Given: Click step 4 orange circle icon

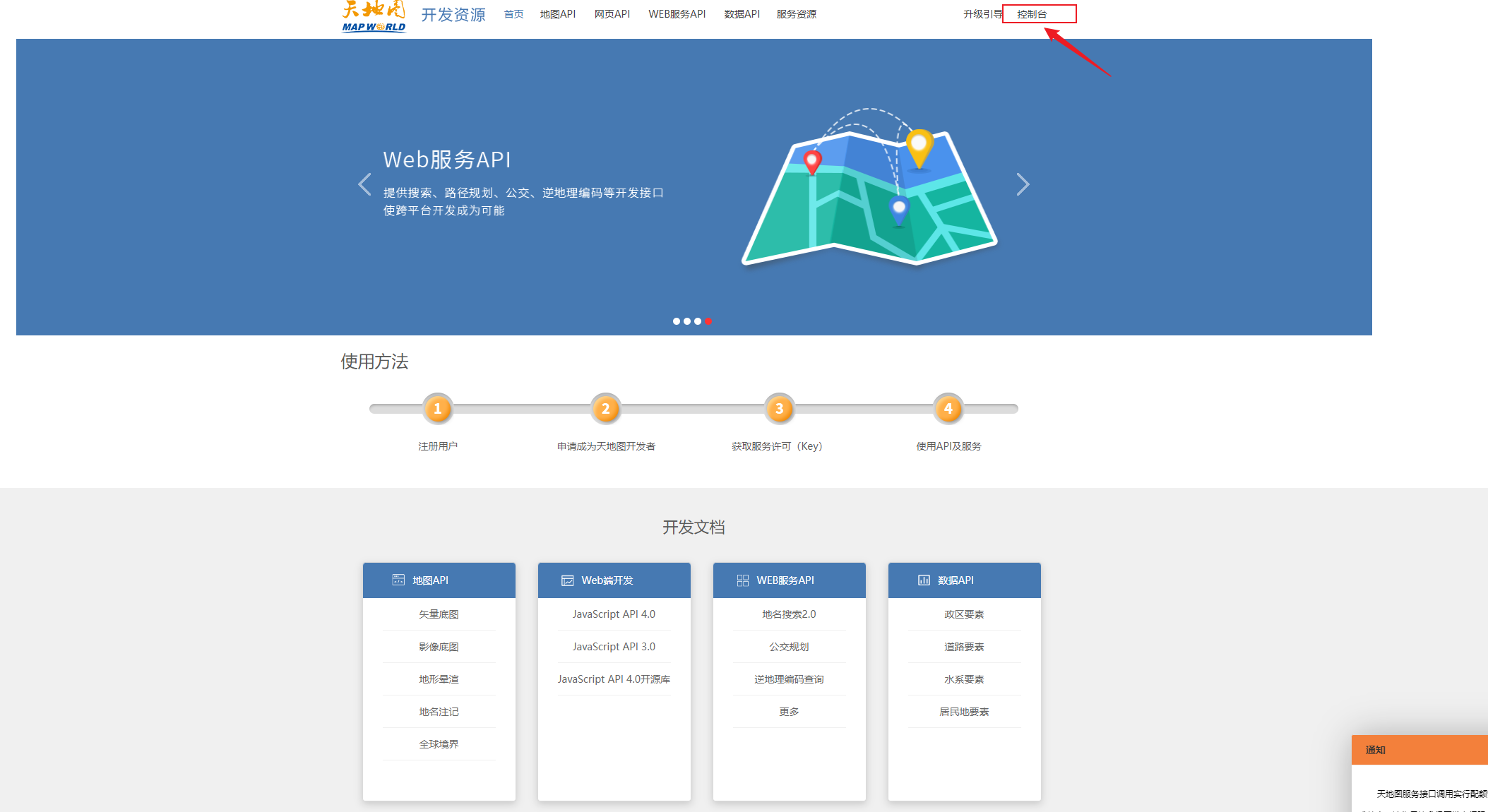Looking at the screenshot, I should [948, 409].
